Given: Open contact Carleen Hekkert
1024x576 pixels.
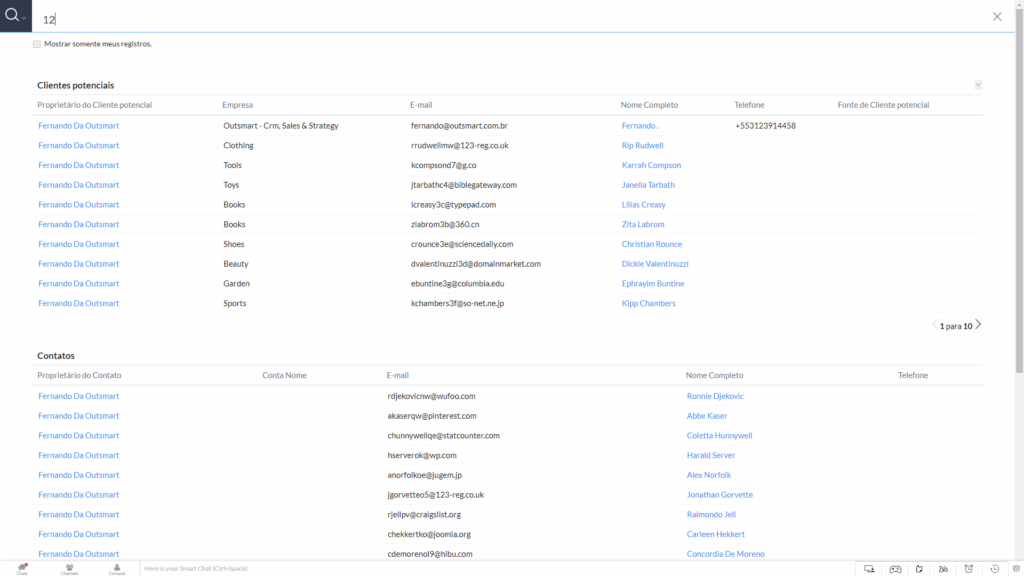Looking at the screenshot, I should click(715, 534).
